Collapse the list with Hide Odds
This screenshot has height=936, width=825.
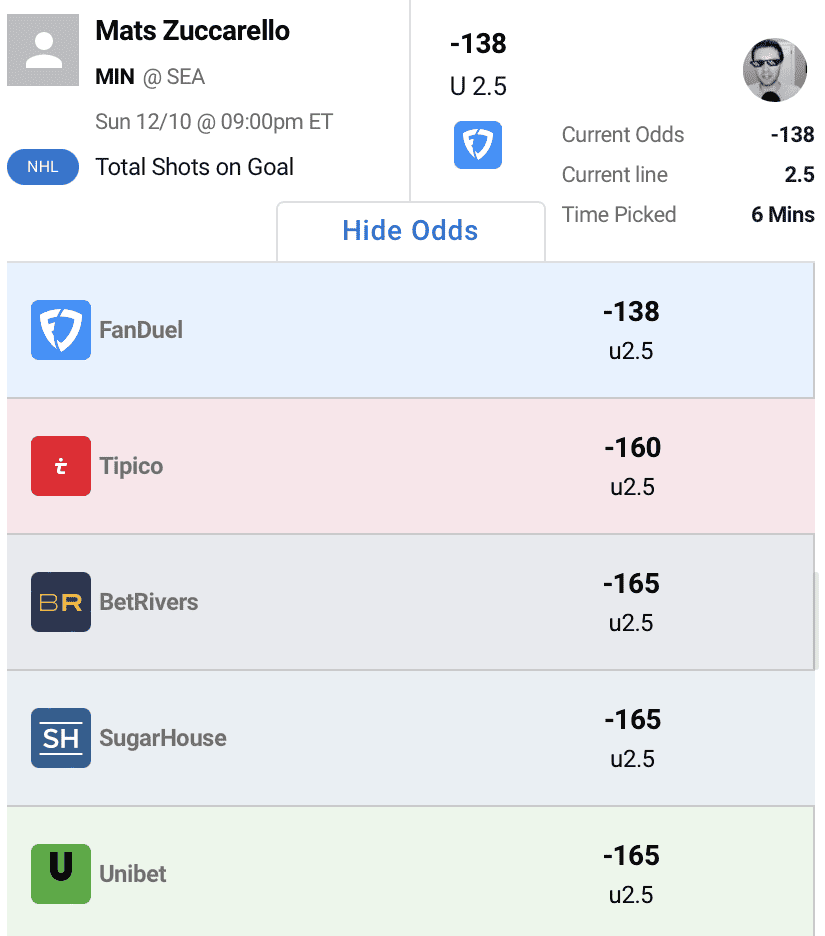click(410, 231)
